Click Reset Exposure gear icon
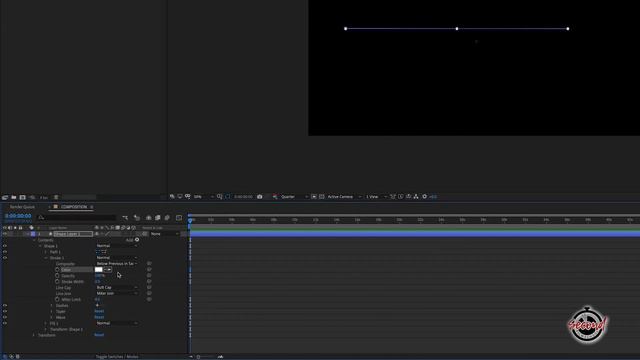The image size is (640, 360). coord(424,197)
